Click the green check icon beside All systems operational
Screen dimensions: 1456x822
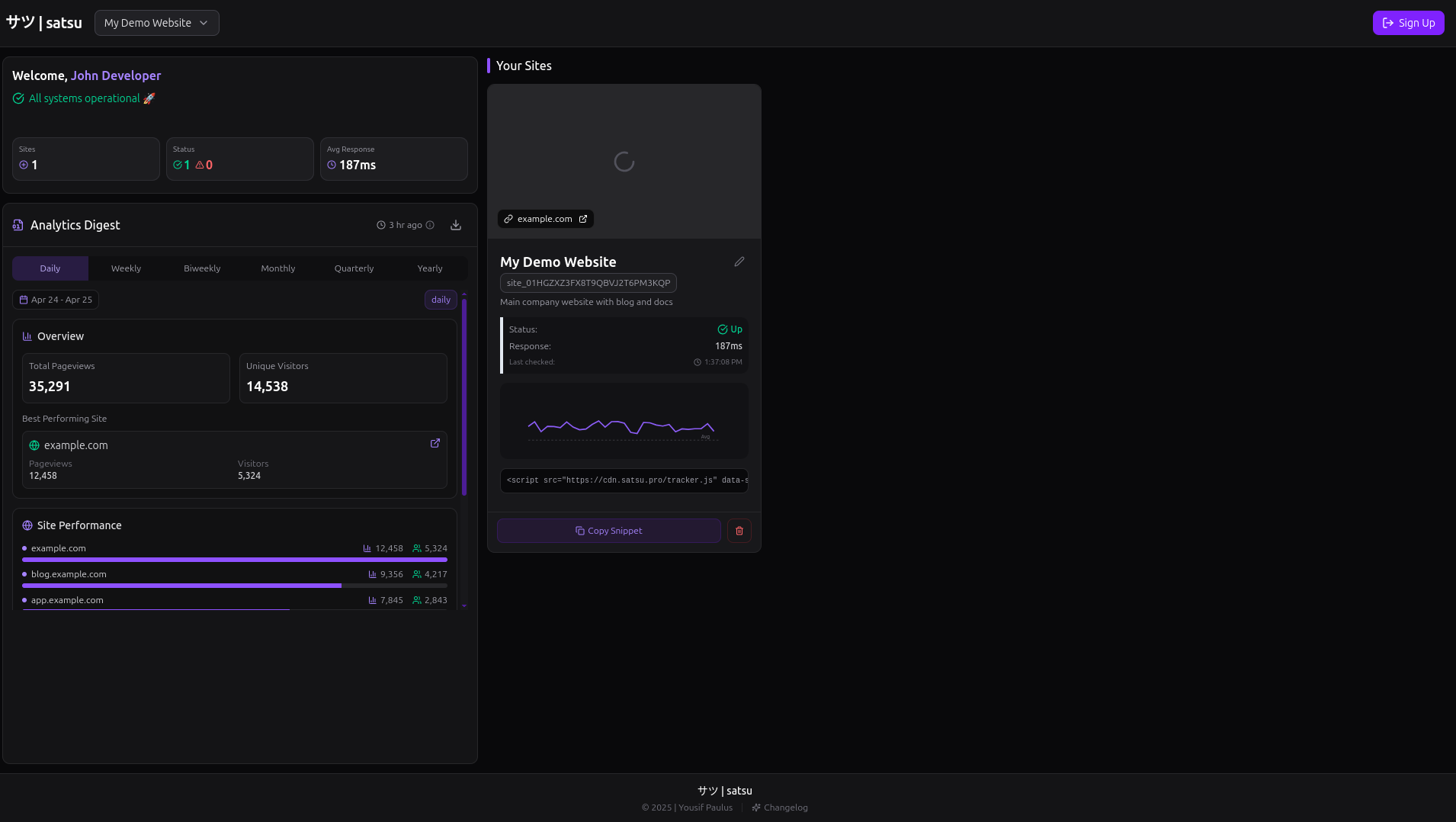coord(18,98)
